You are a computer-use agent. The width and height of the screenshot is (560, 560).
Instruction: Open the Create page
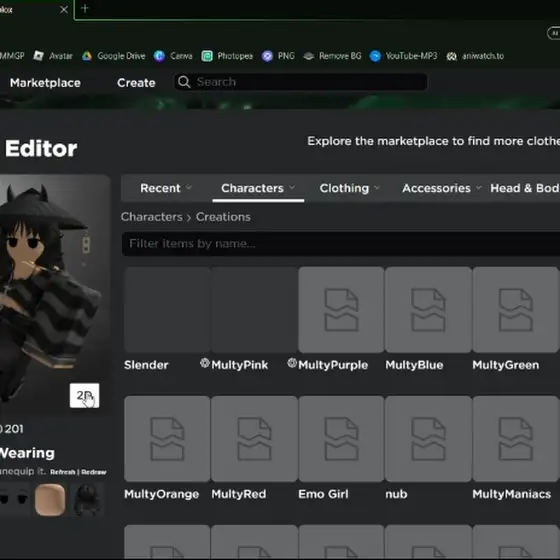coord(136,83)
